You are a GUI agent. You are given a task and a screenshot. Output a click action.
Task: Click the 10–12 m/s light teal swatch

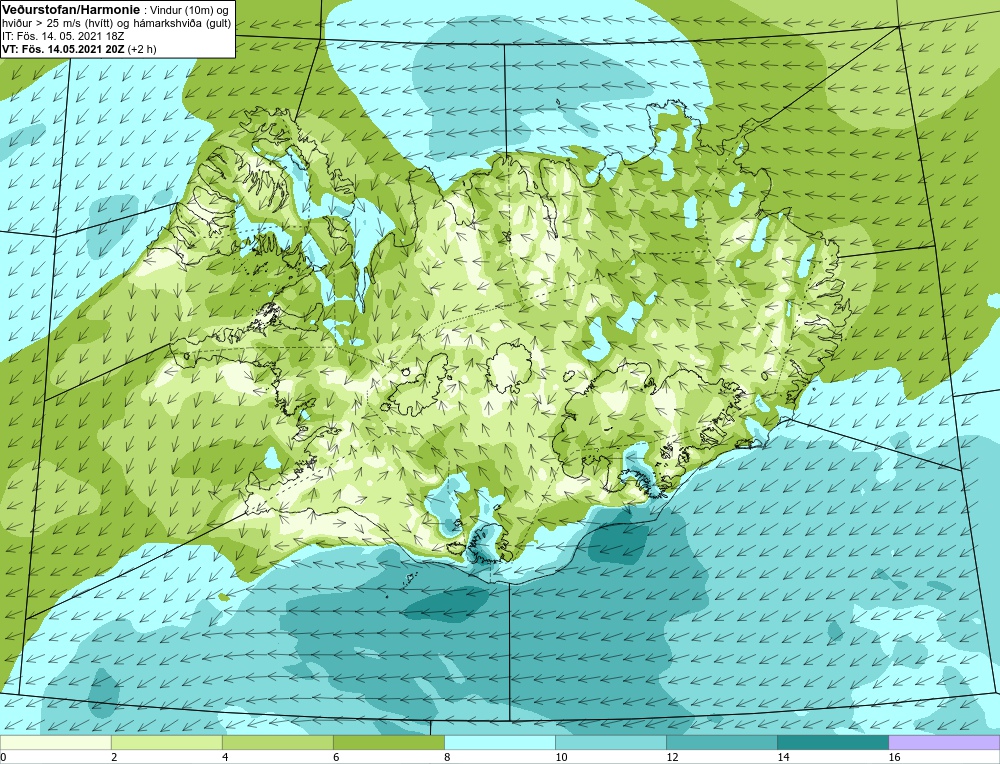coord(610,743)
